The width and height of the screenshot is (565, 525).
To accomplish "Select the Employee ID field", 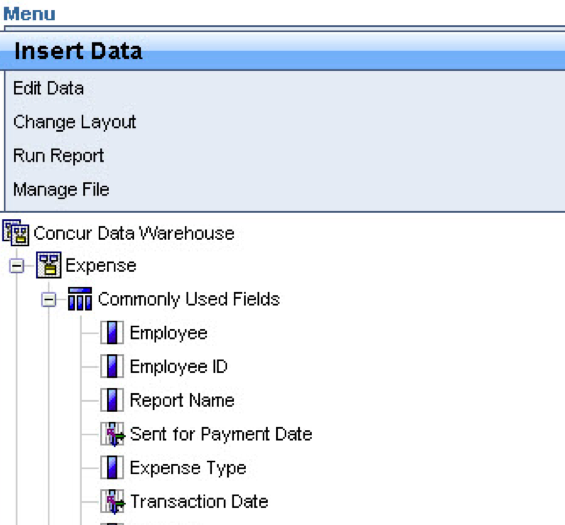I will coord(179,367).
